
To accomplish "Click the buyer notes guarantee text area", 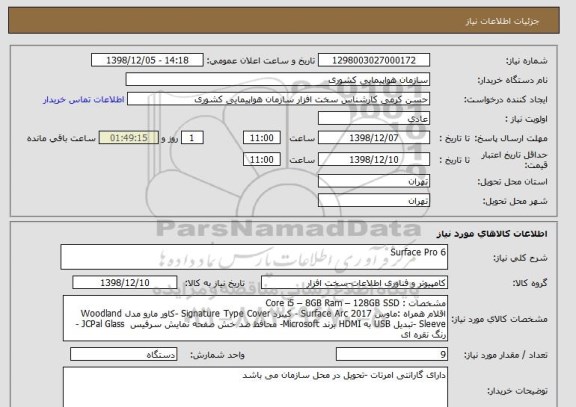I will pos(255,387).
